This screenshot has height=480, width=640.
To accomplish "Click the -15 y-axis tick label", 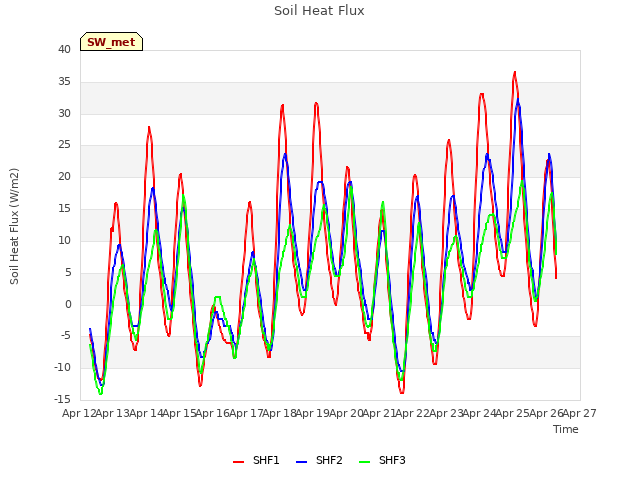I will (62, 400).
